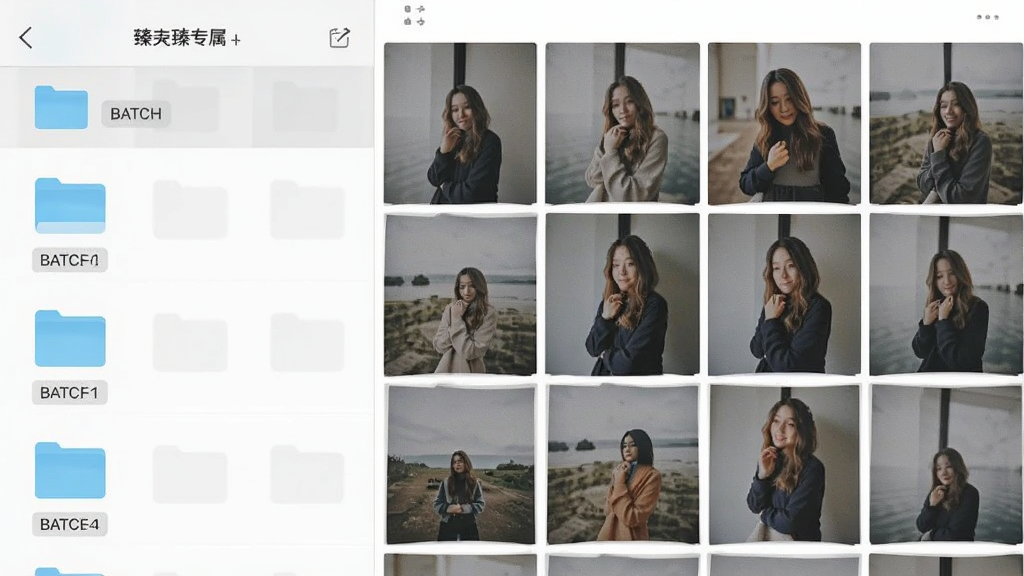Go back using the left arrow
The width and height of the screenshot is (1024, 576).
(x=25, y=38)
